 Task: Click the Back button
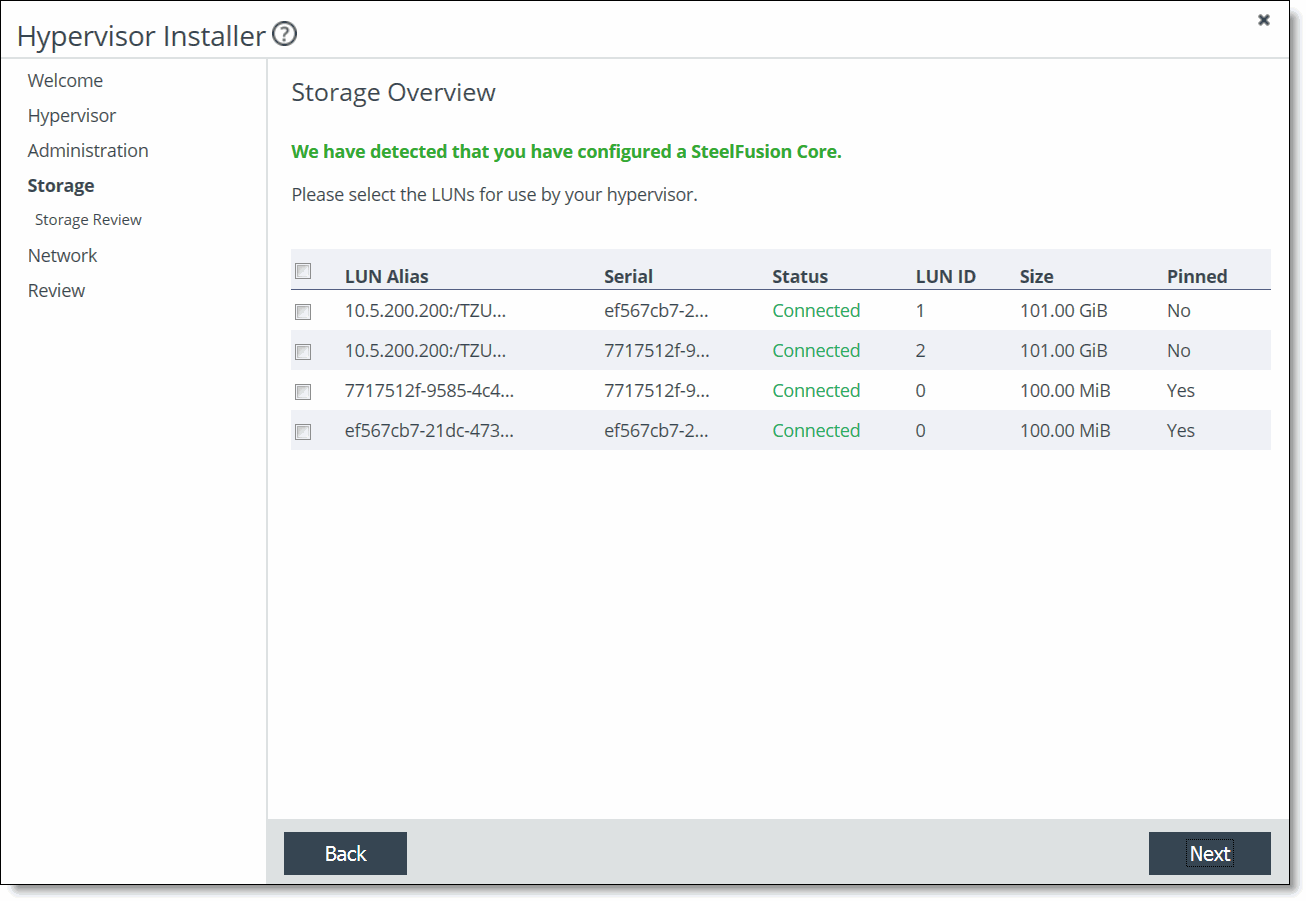pyautogui.click(x=345, y=853)
